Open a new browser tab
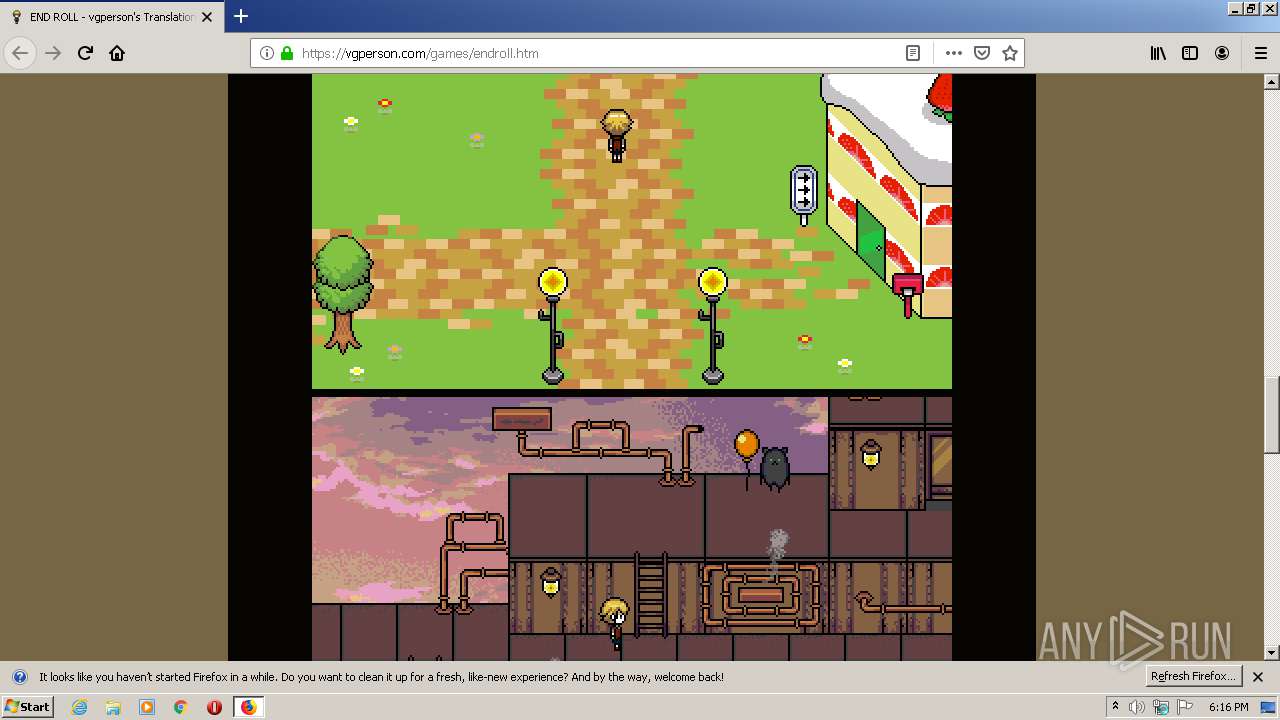1280x720 pixels. [241, 16]
